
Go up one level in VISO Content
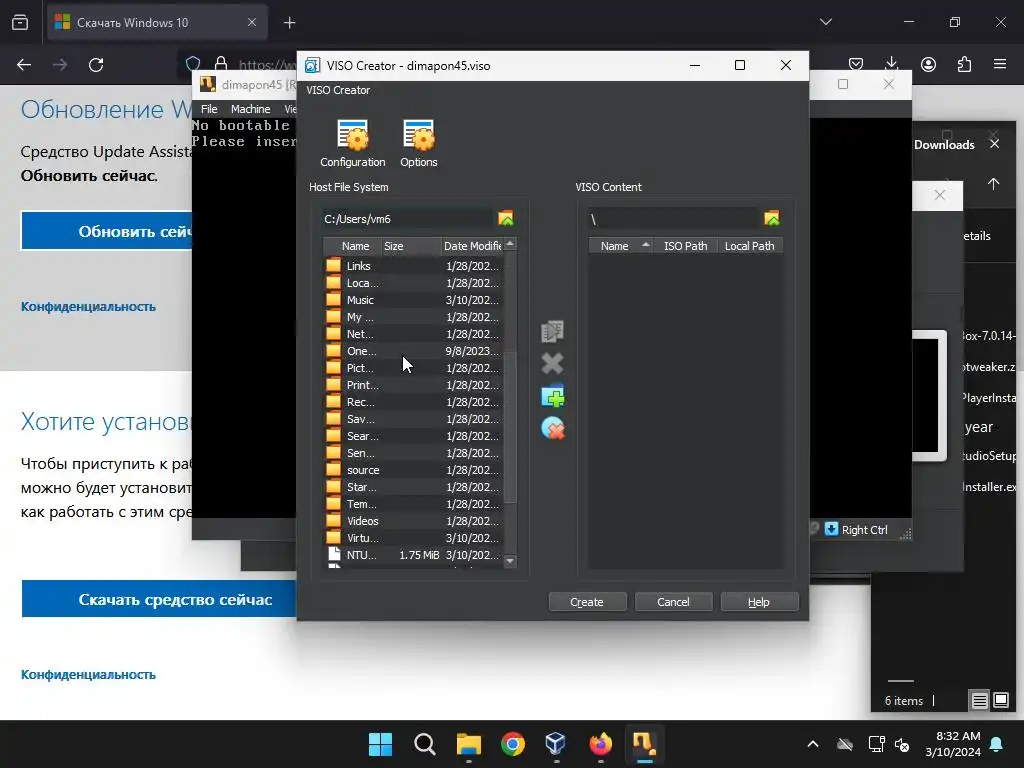tap(771, 219)
